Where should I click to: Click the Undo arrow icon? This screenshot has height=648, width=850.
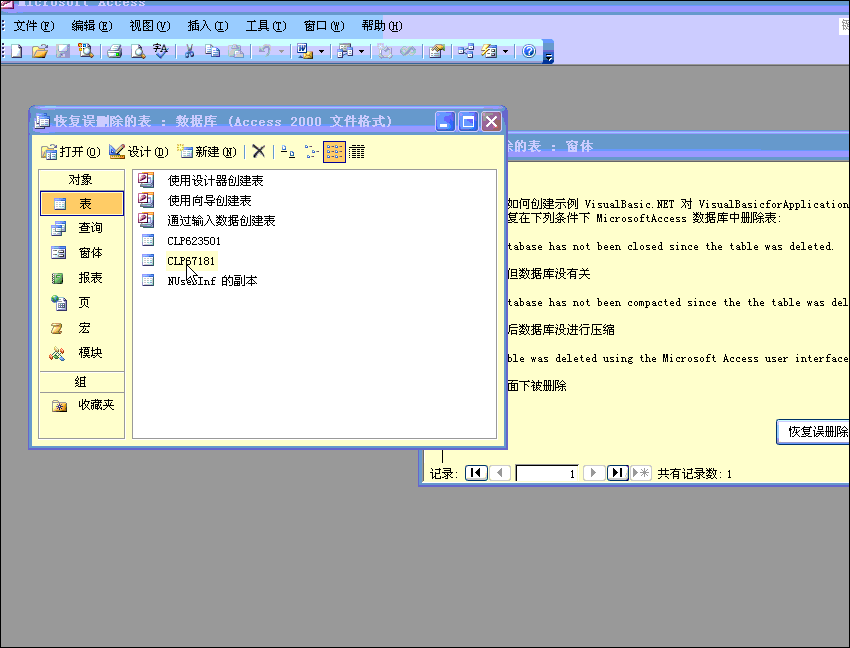click(x=265, y=52)
